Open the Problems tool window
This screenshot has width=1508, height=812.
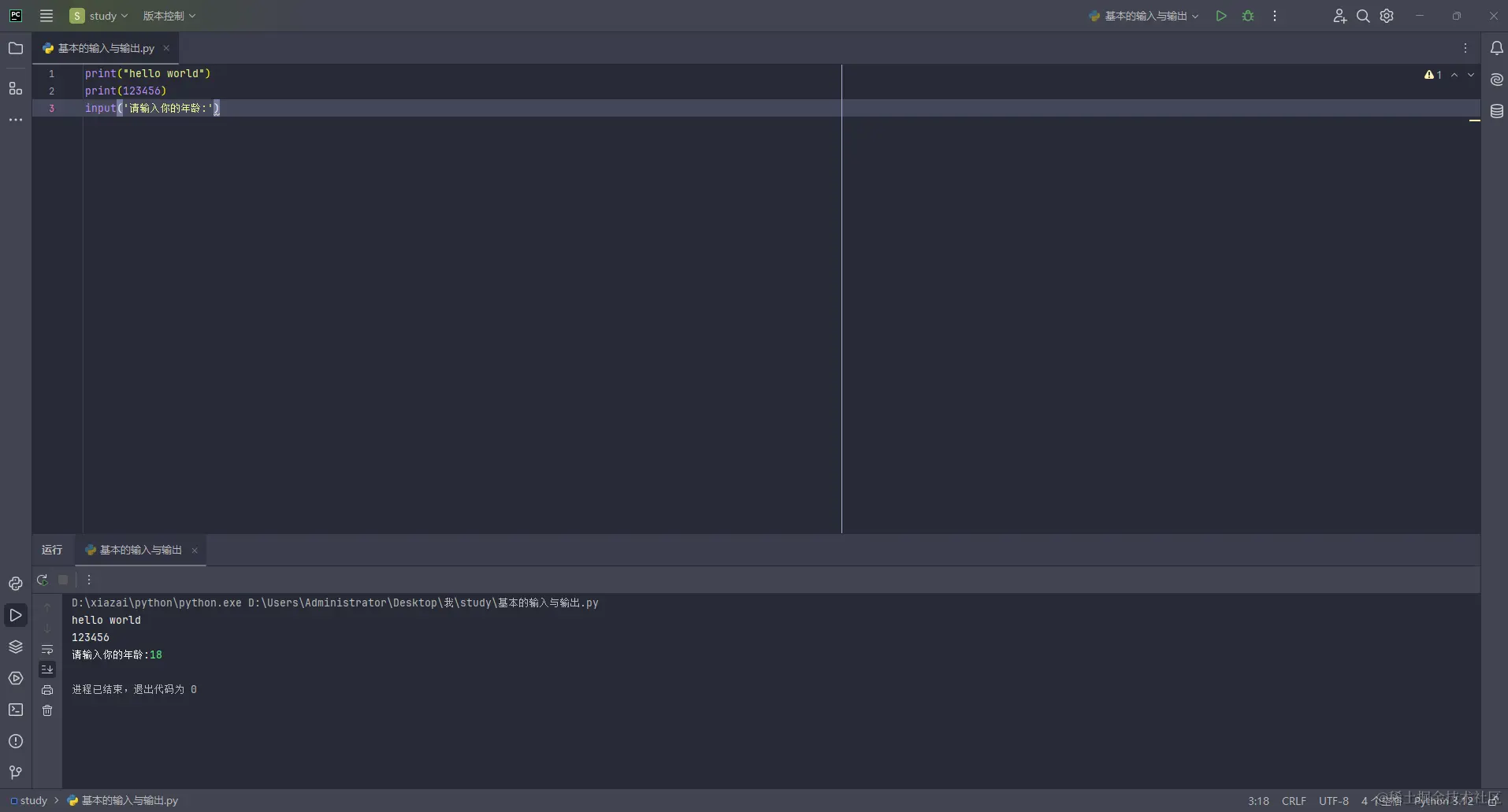[x=16, y=741]
